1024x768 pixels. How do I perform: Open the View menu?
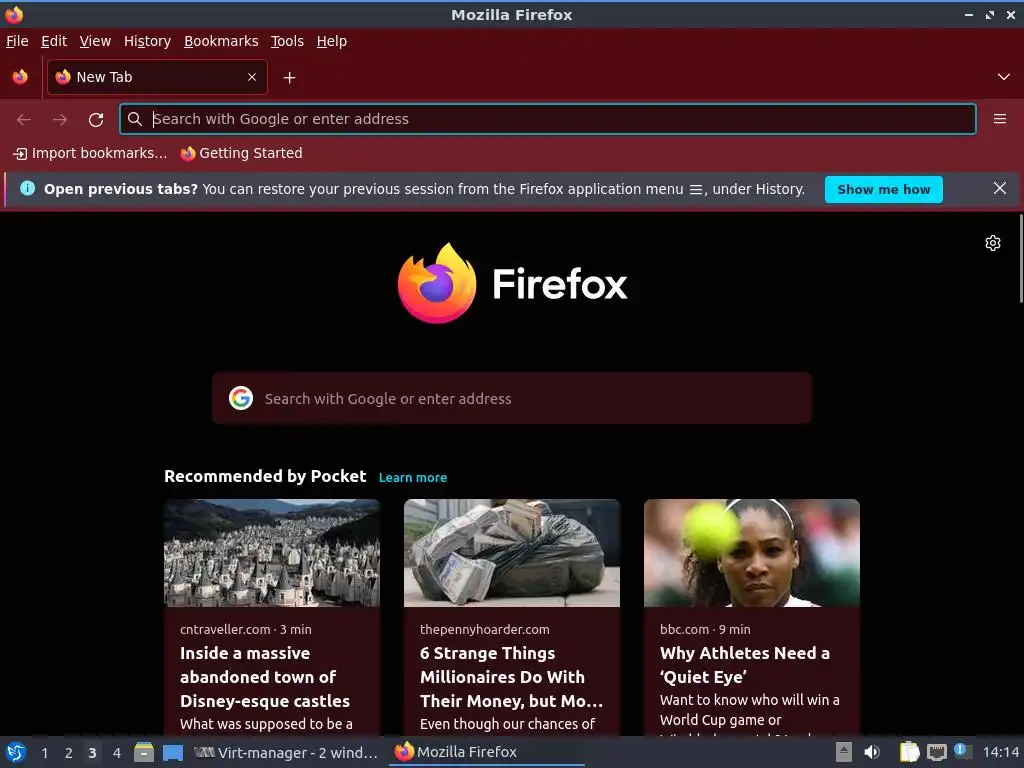pos(95,41)
